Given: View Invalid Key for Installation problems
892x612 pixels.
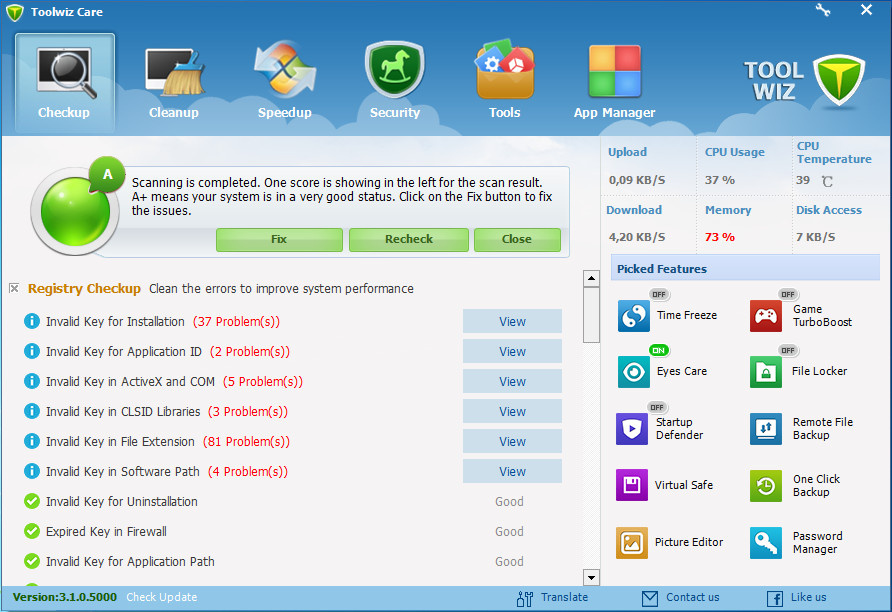Looking at the screenshot, I should point(512,321).
